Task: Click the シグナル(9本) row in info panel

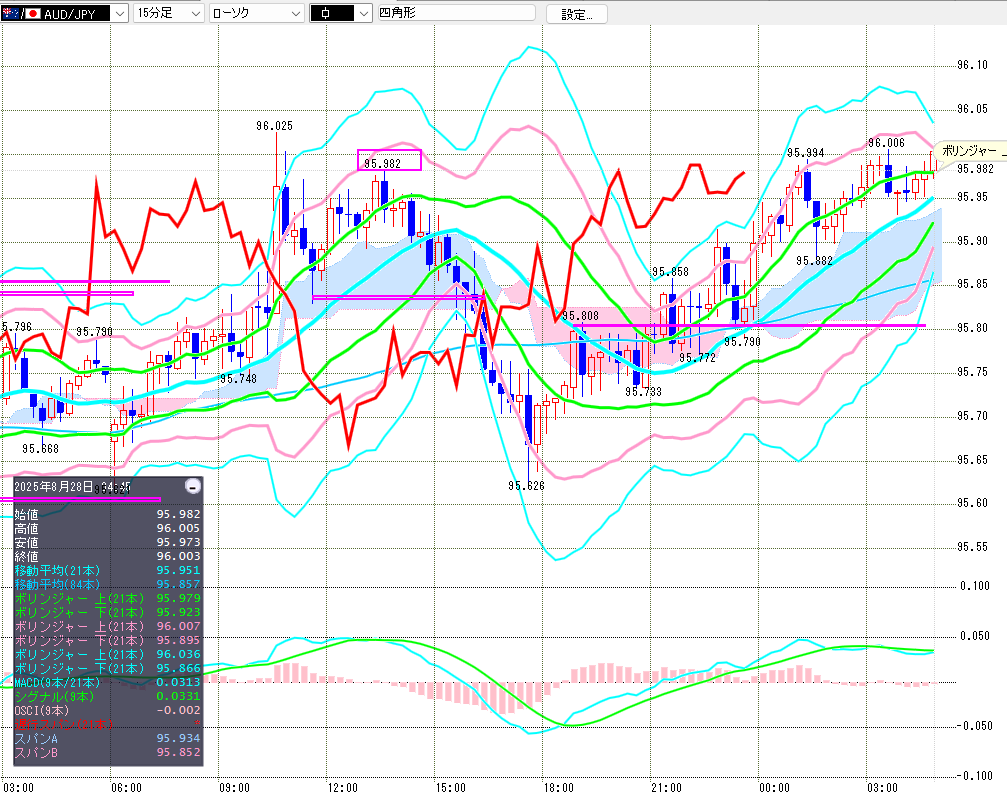Action: point(107,696)
